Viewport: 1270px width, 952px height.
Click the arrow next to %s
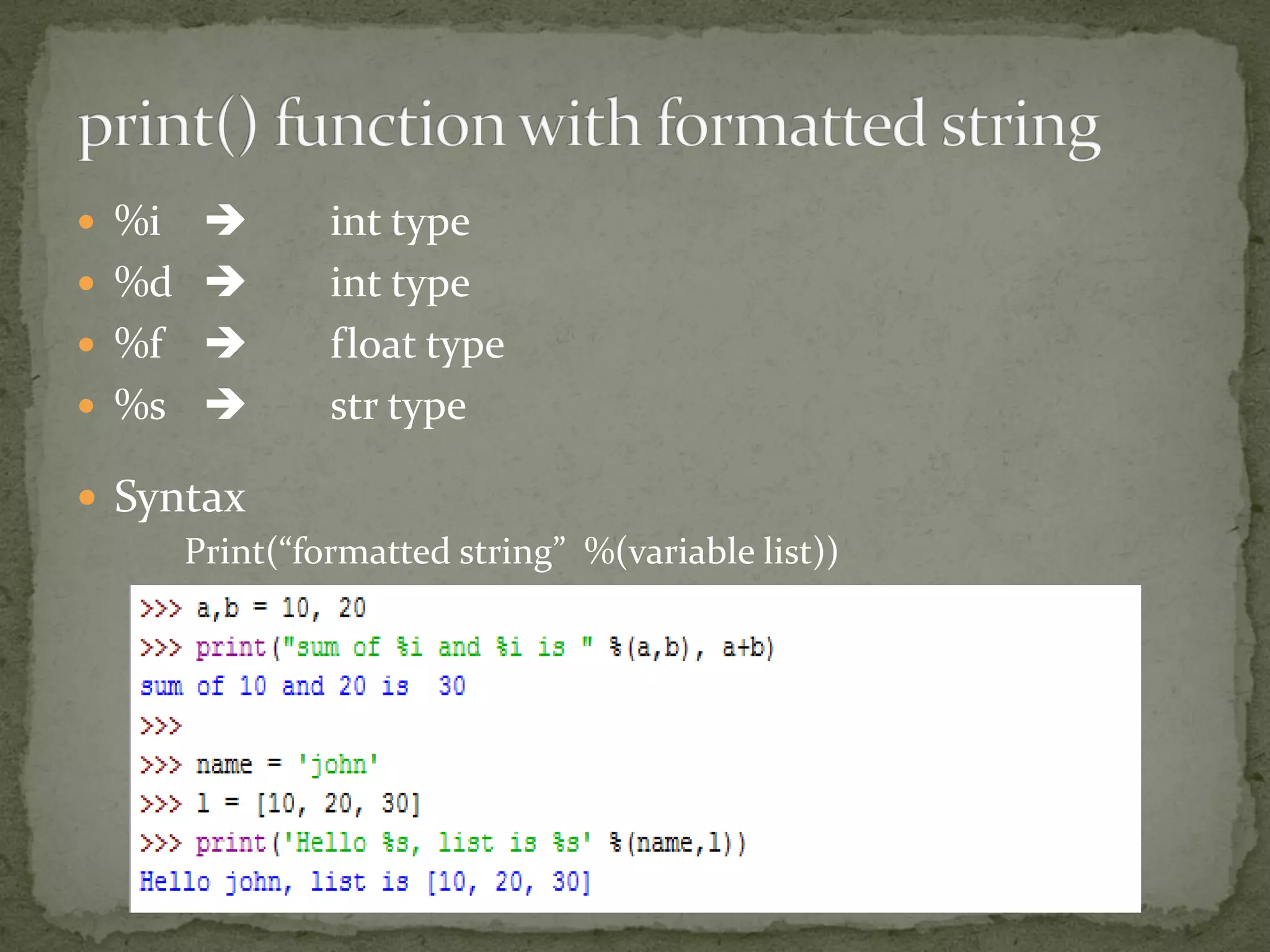[x=226, y=405]
